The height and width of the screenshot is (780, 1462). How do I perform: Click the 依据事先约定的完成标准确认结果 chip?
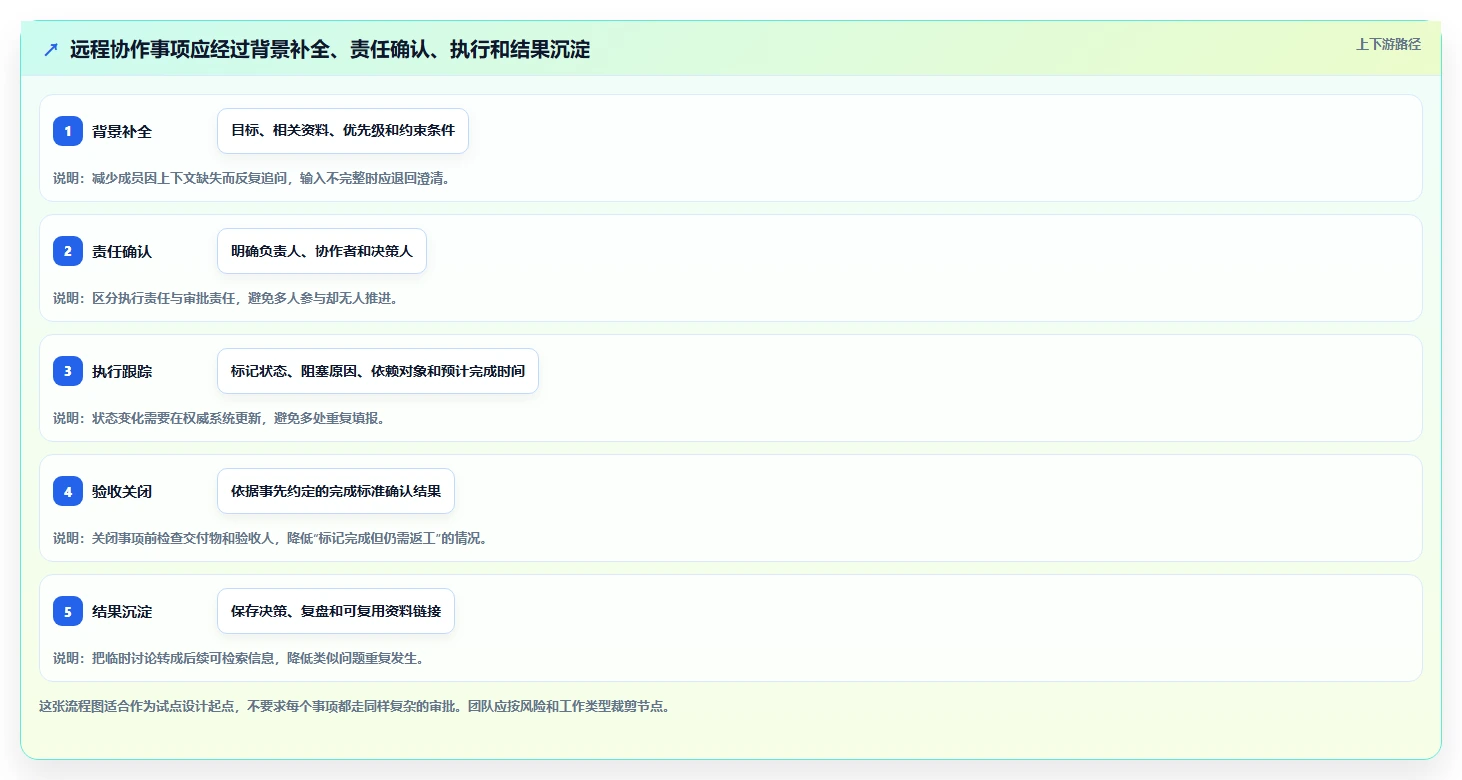336,491
